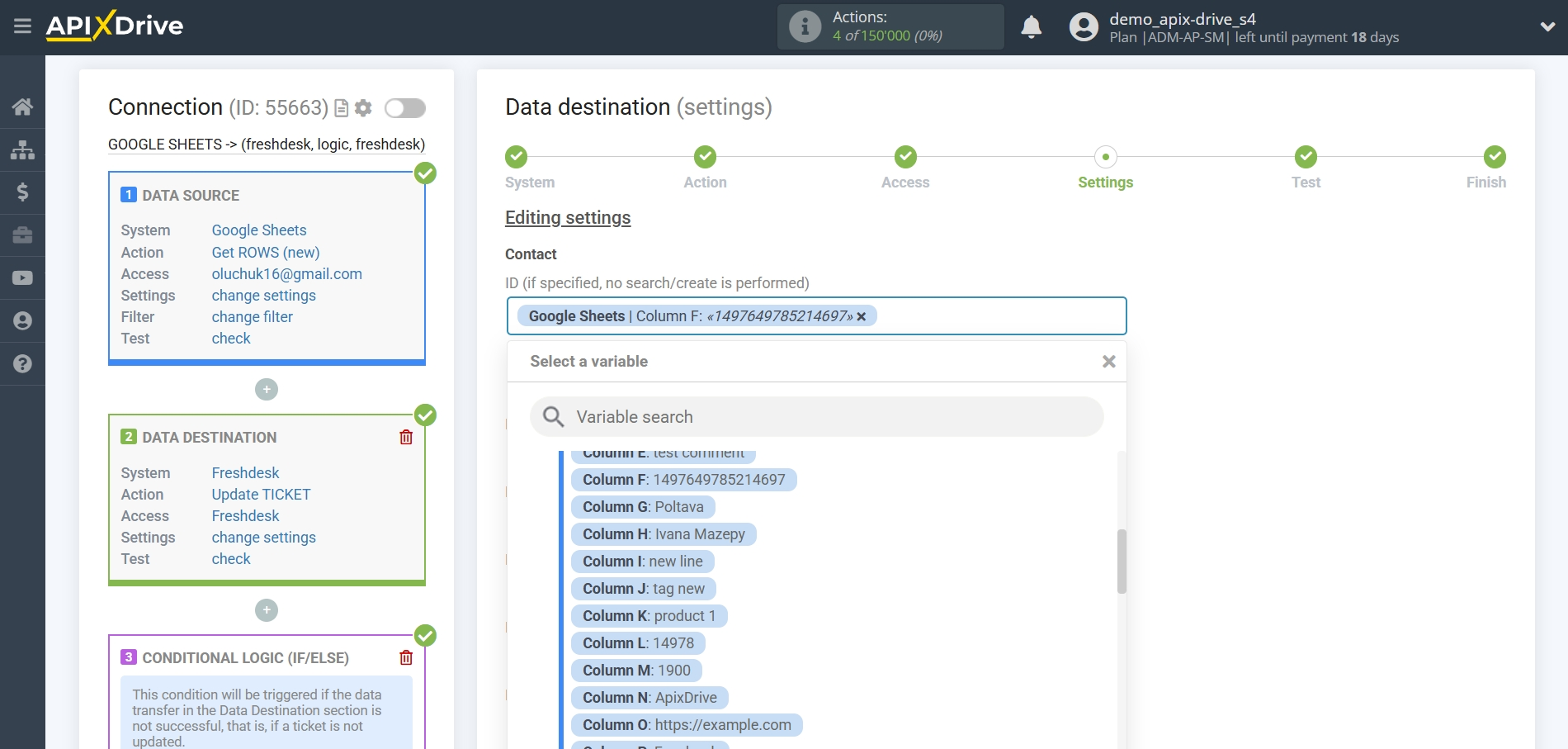1568x749 pixels.
Task: Click check link in Data Destination
Action: pyautogui.click(x=231, y=559)
